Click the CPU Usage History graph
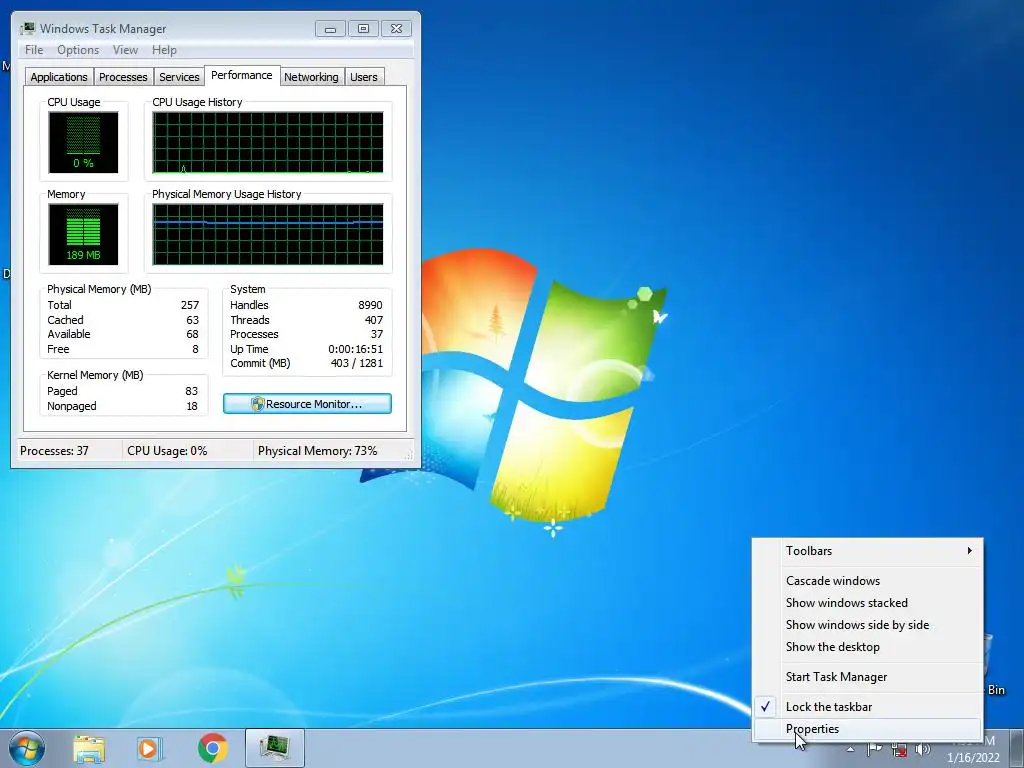This screenshot has height=768, width=1024. pyautogui.click(x=268, y=142)
